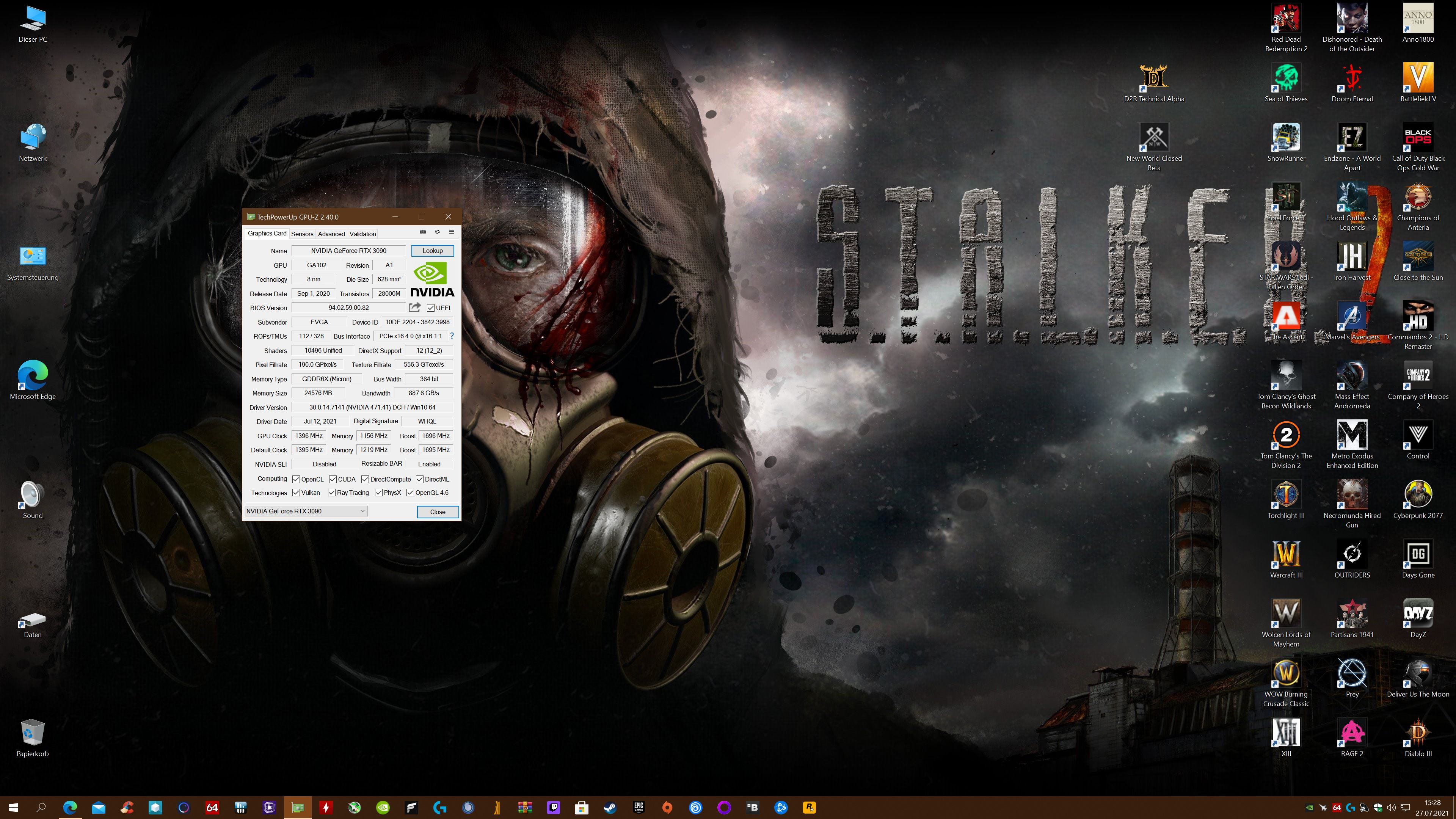The width and height of the screenshot is (1456, 819).
Task: Select the D2R Technical Alpha icon
Action: click(x=1153, y=83)
